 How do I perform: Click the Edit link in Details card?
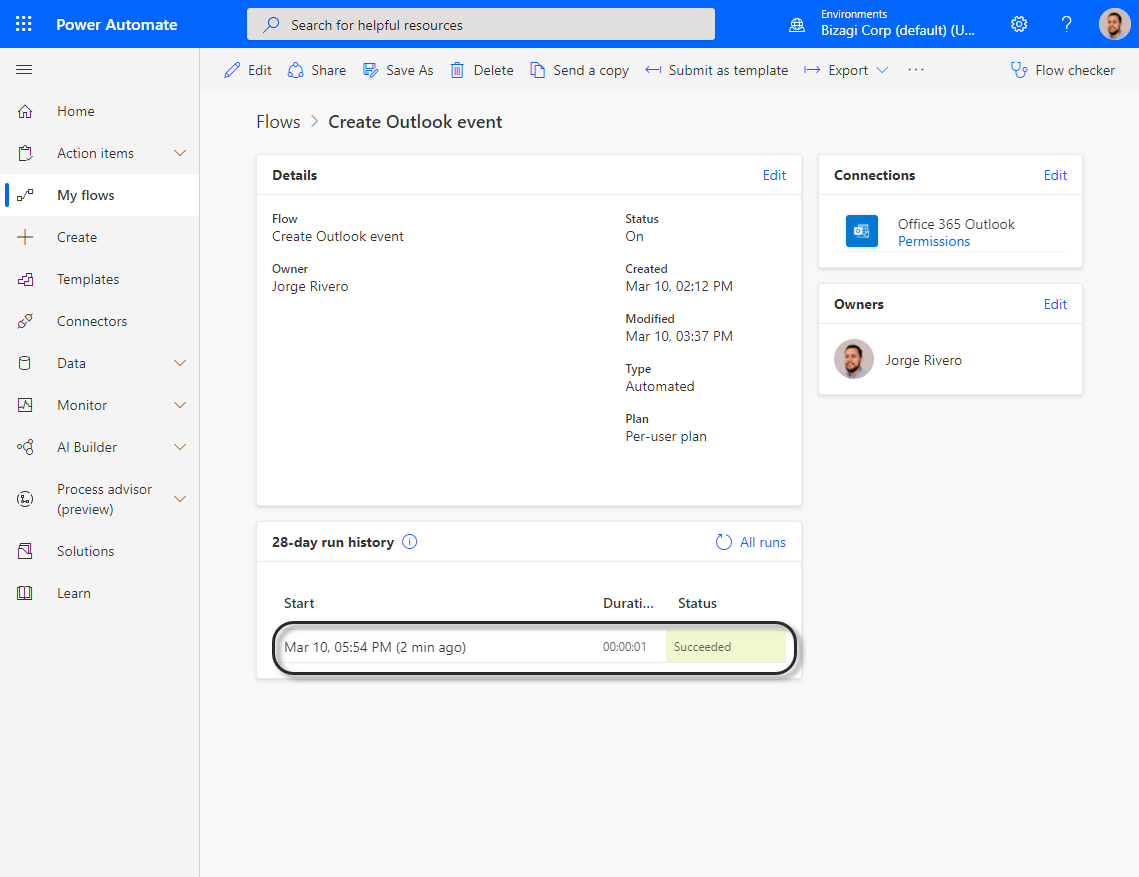pyautogui.click(x=774, y=175)
